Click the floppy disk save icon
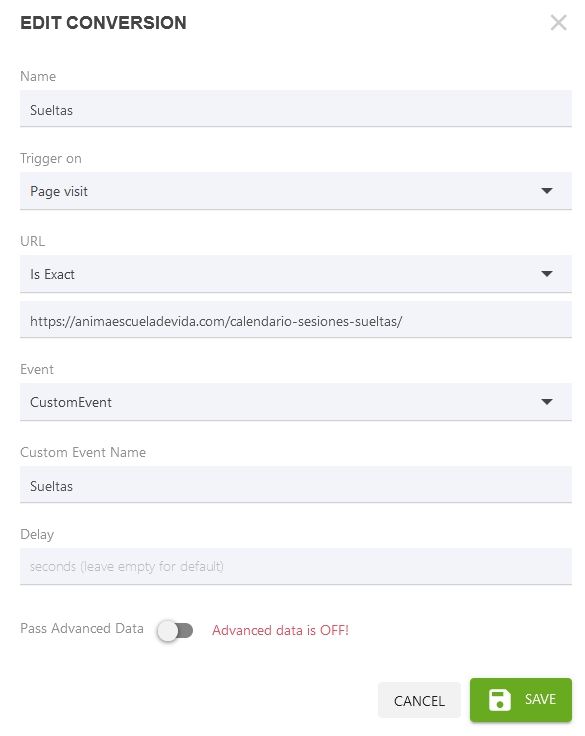585x736 pixels. coord(499,699)
